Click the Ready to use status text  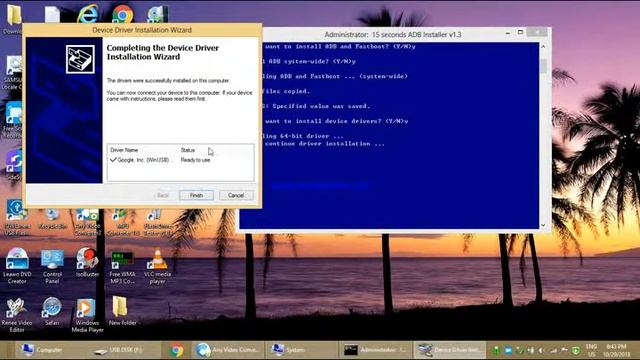coord(196,160)
